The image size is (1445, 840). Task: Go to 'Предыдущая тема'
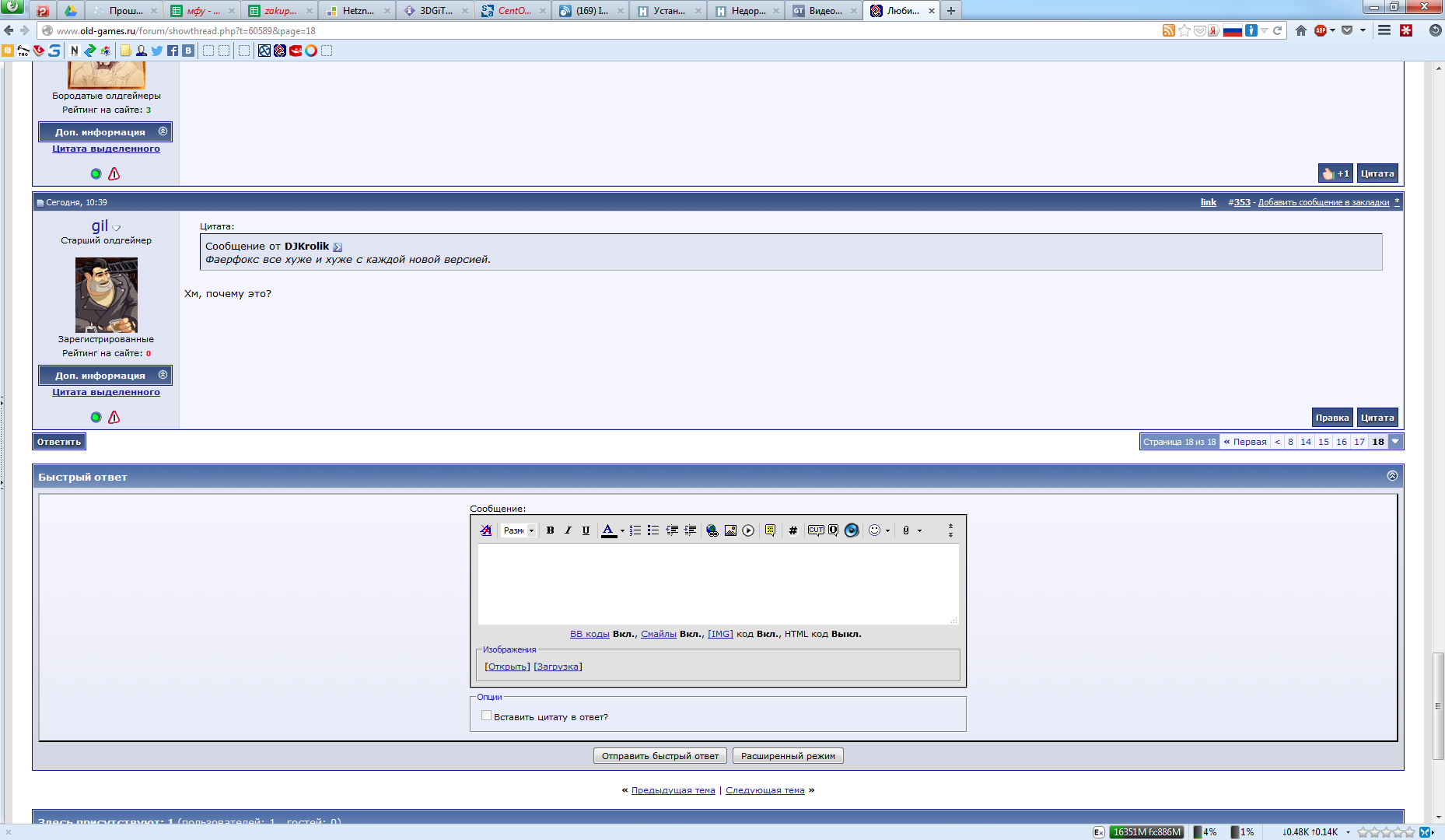(674, 790)
